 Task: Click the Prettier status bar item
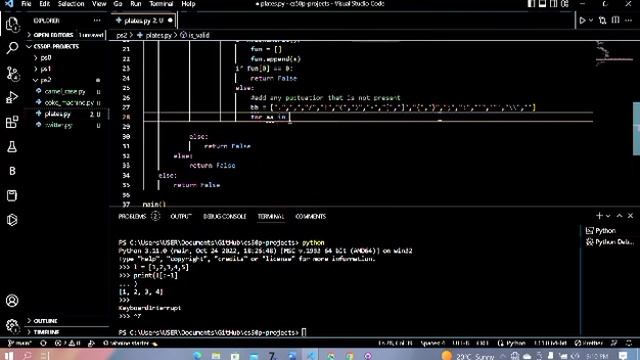pos(588,343)
